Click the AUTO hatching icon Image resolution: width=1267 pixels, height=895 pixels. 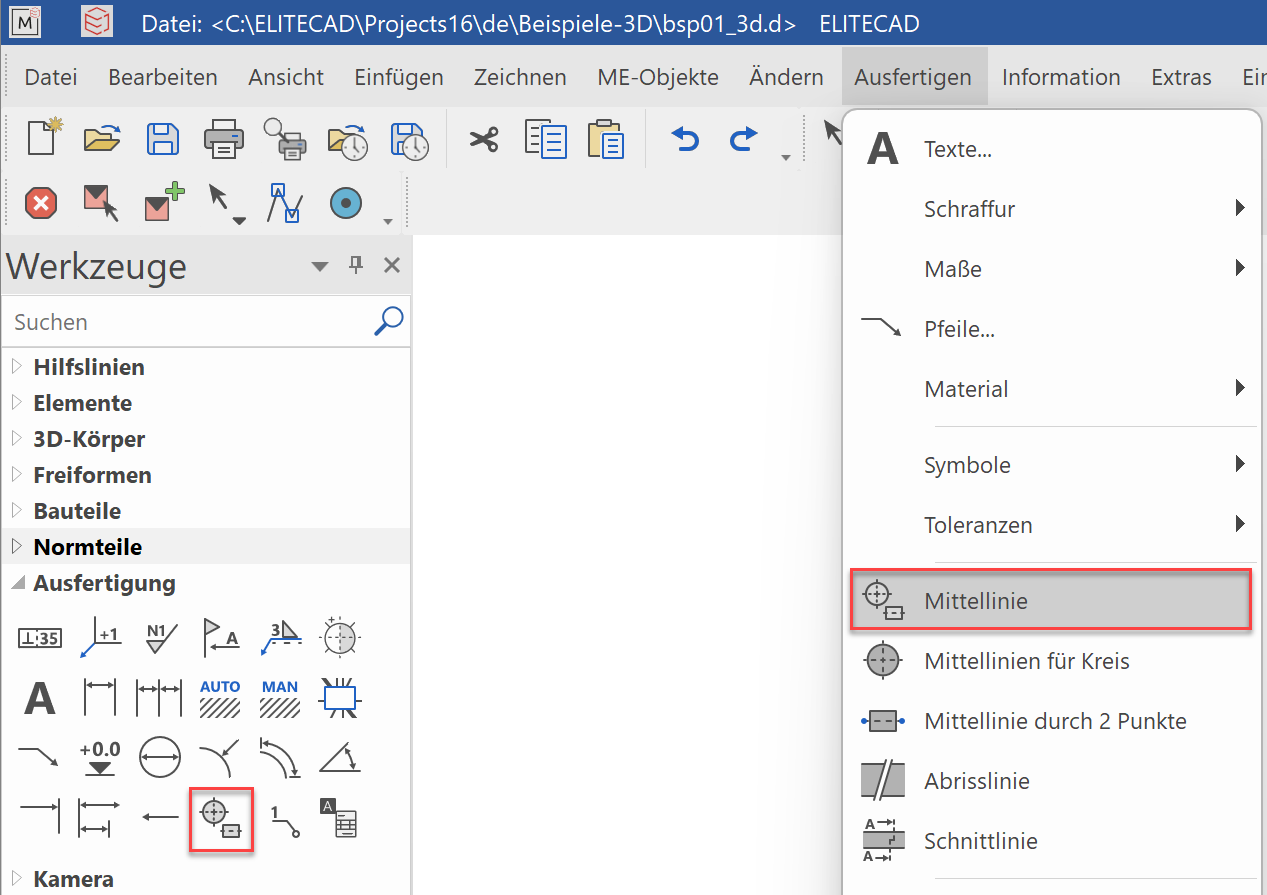(220, 698)
